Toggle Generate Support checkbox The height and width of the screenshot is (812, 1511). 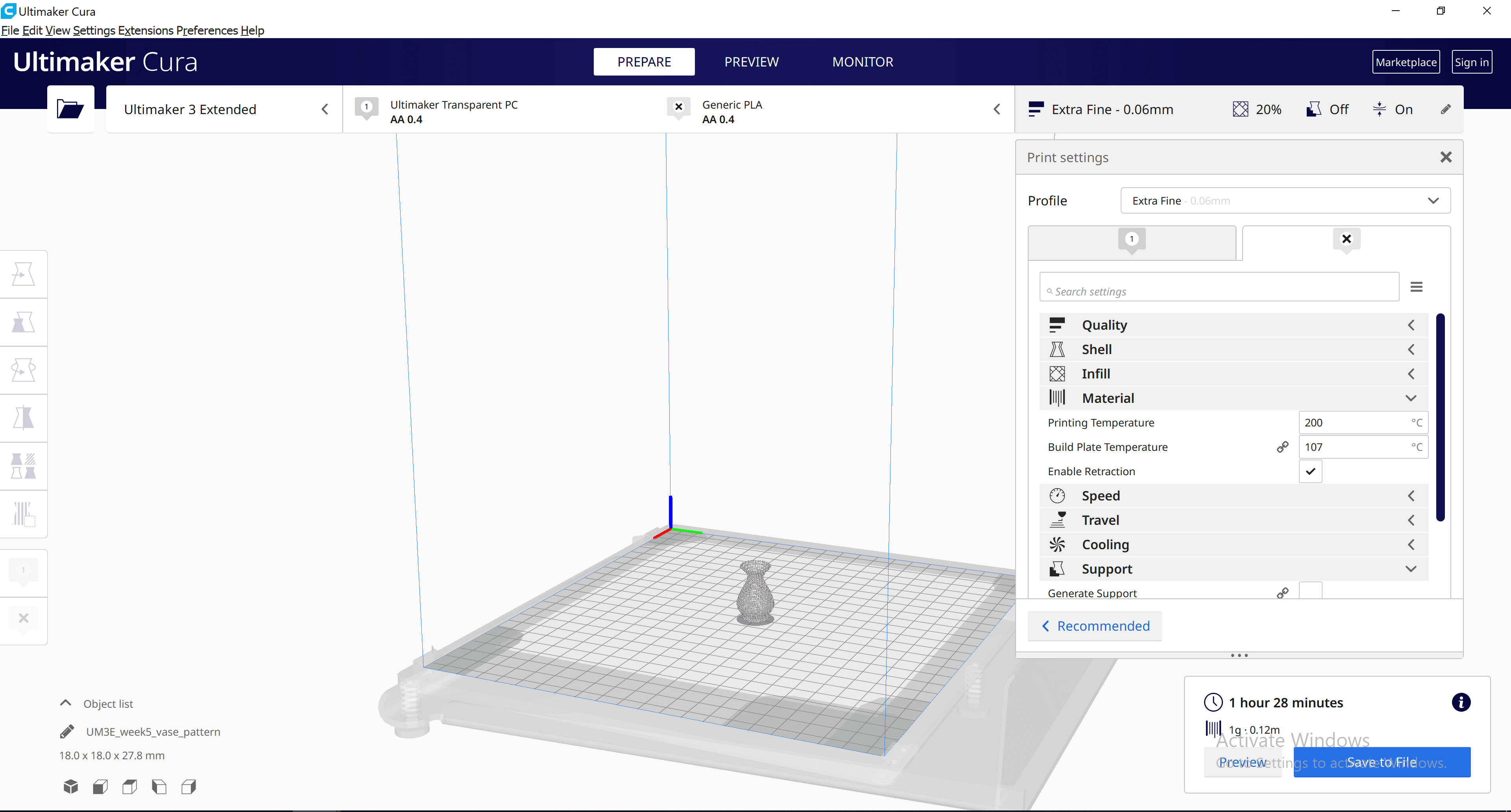(x=1310, y=591)
